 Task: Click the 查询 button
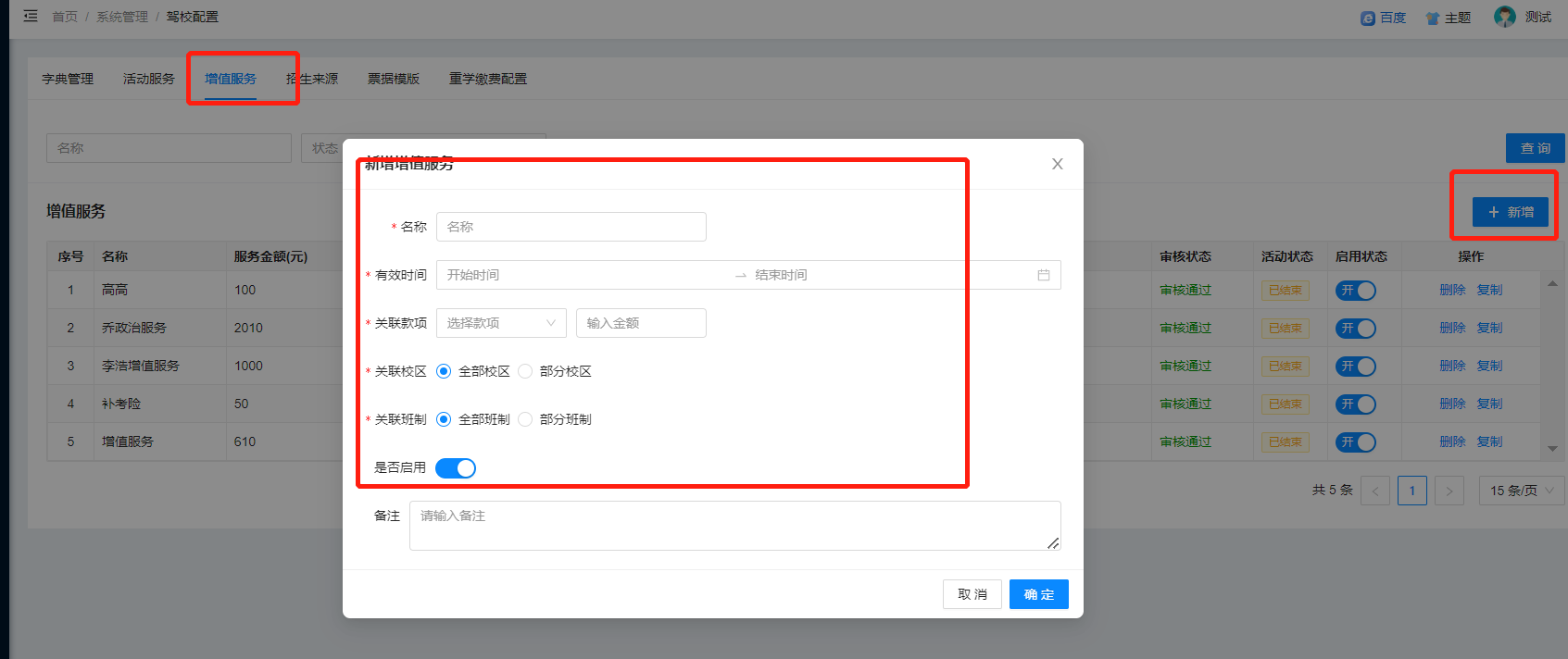click(1536, 148)
